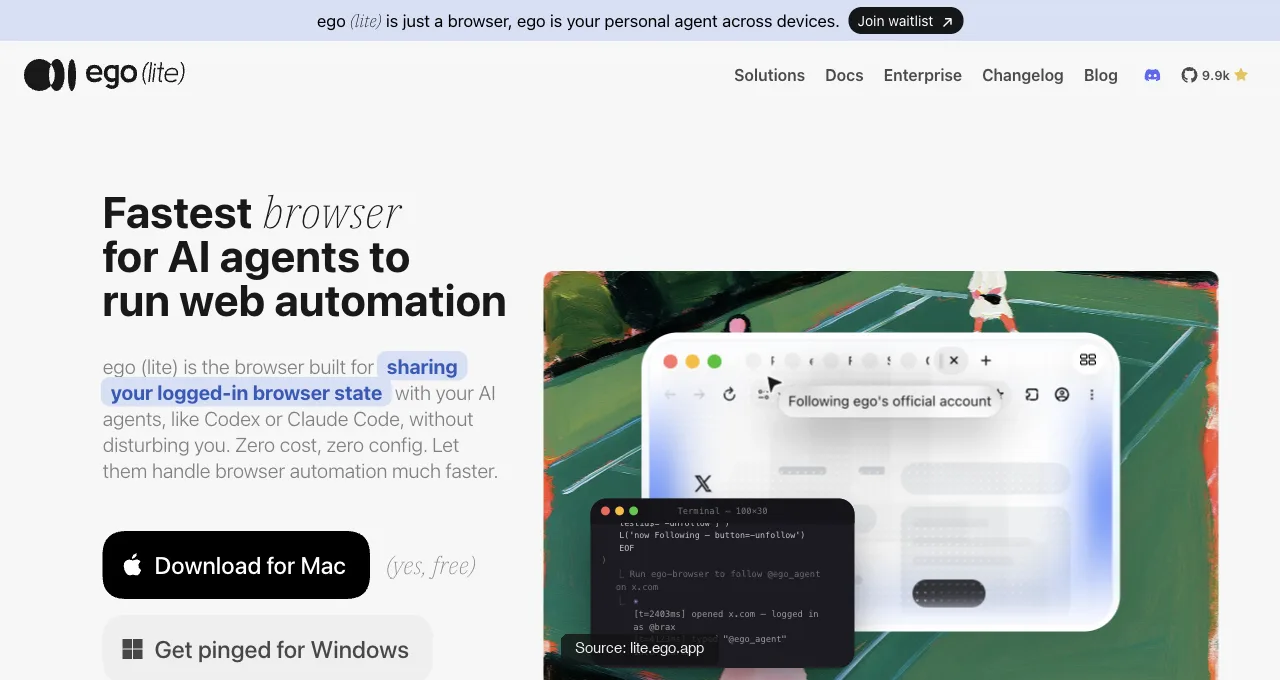Click the banner text about personal agent
Image resolution: width=1280 pixels, height=680 pixels.
[578, 21]
